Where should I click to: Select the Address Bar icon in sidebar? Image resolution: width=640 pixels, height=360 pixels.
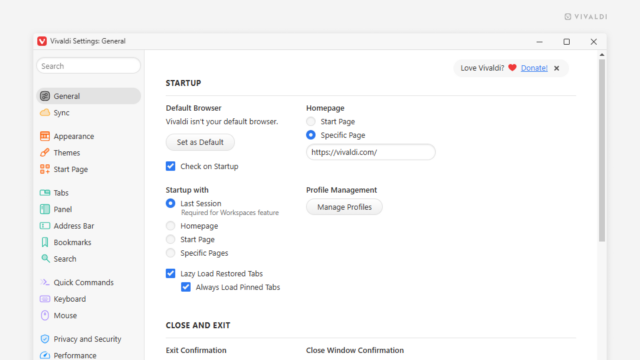pyautogui.click(x=45, y=226)
